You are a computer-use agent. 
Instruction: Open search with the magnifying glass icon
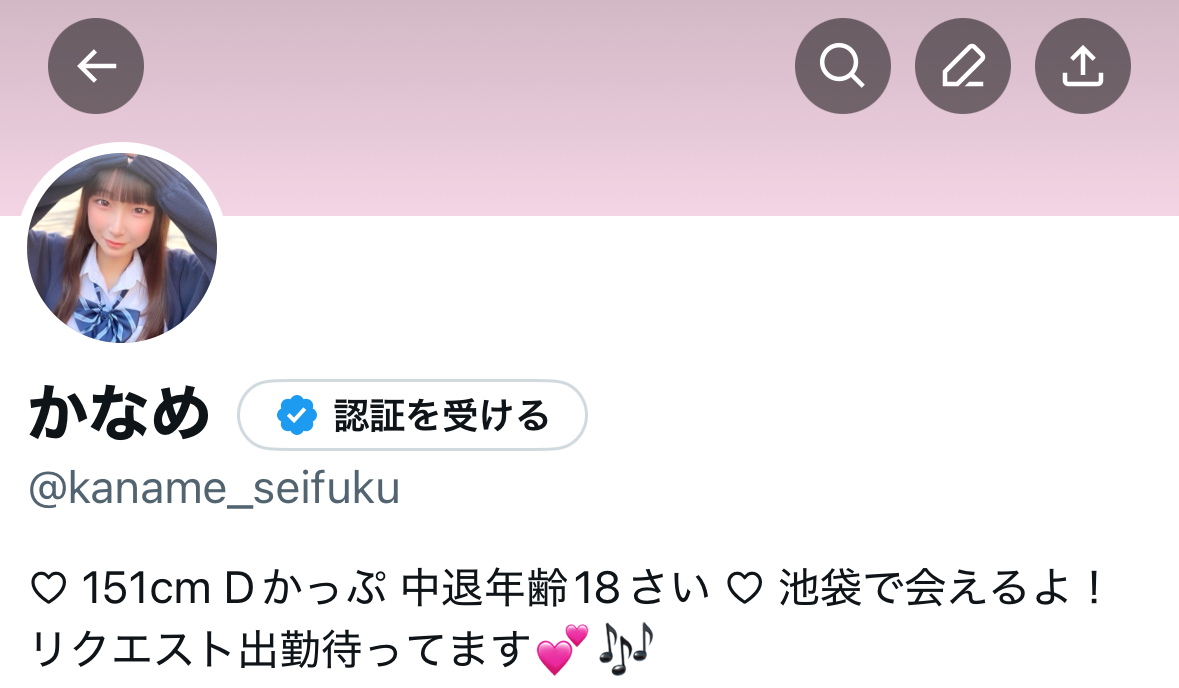[x=842, y=66]
